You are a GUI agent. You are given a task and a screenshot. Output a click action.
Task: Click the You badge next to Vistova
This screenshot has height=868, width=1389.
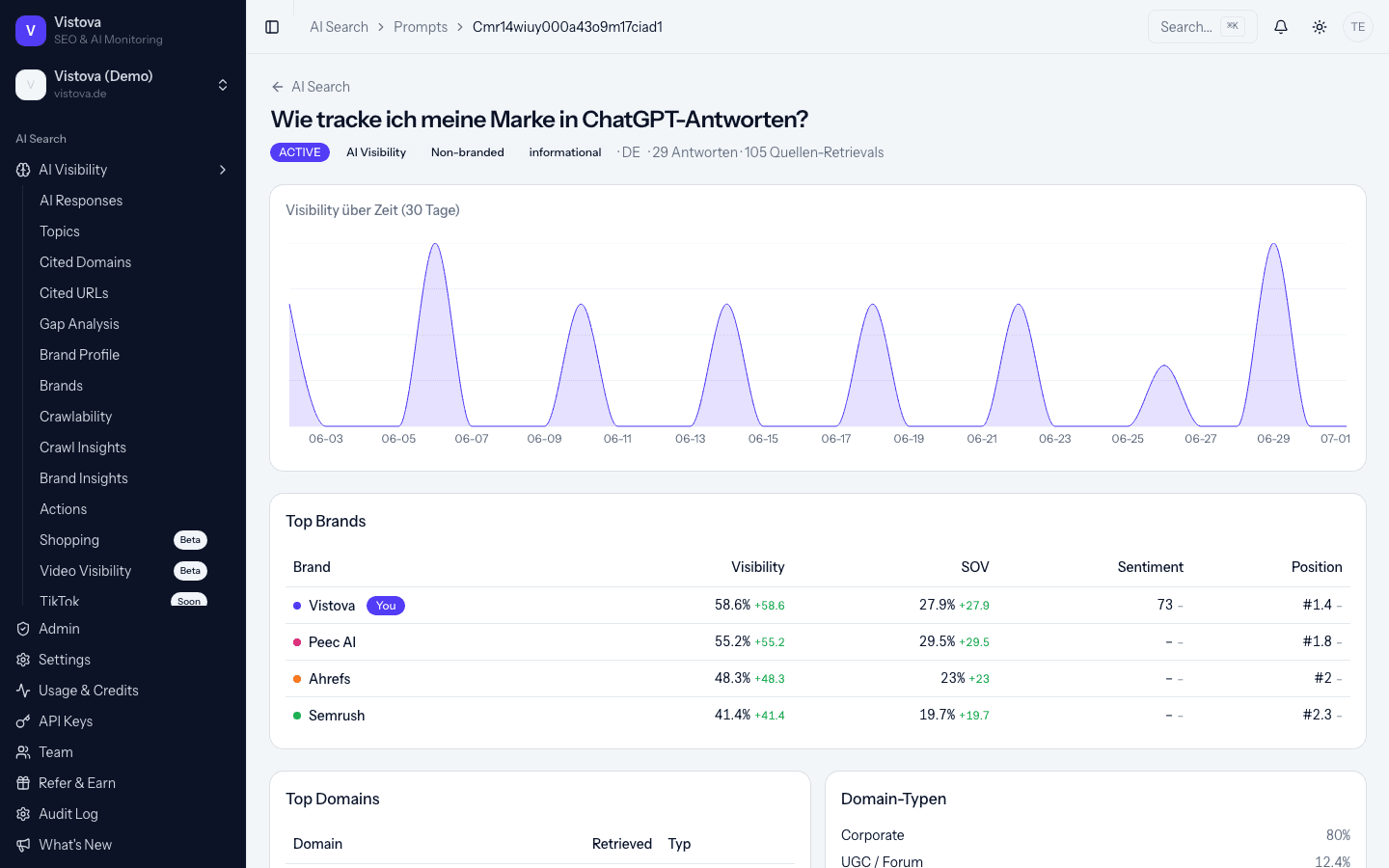point(386,606)
